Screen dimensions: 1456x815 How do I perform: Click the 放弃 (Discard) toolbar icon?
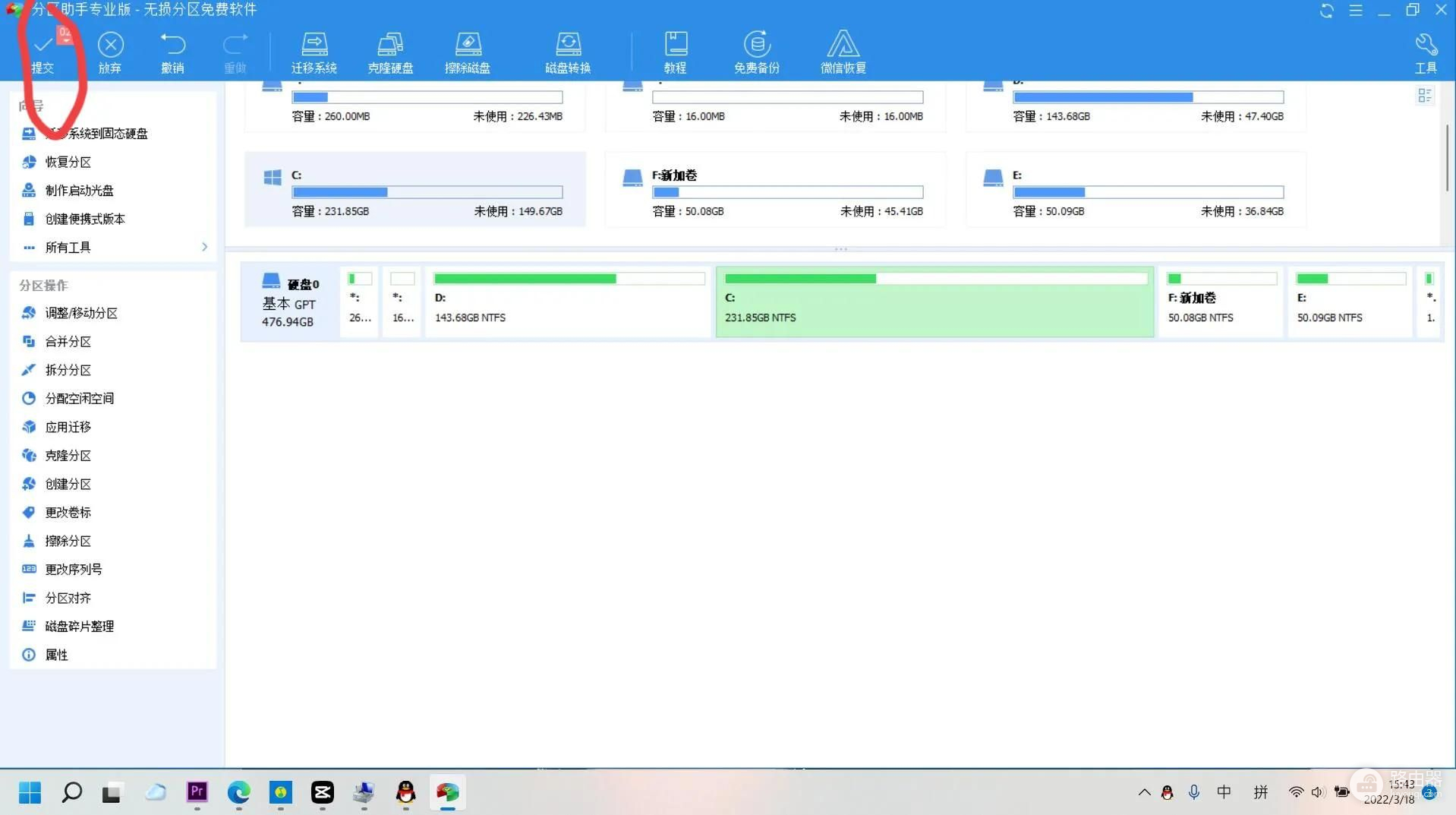tap(110, 52)
